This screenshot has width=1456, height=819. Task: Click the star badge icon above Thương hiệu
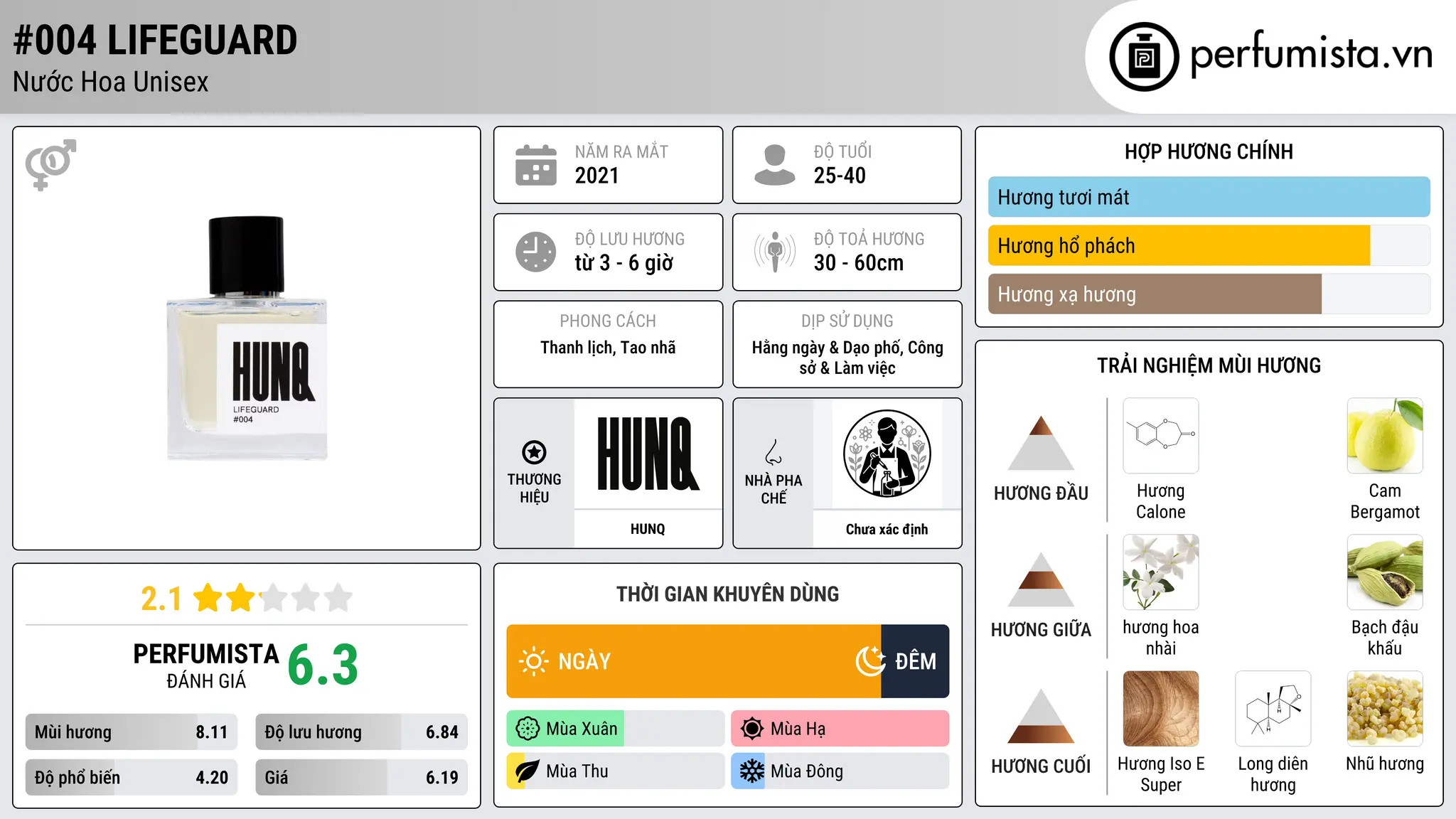[534, 452]
